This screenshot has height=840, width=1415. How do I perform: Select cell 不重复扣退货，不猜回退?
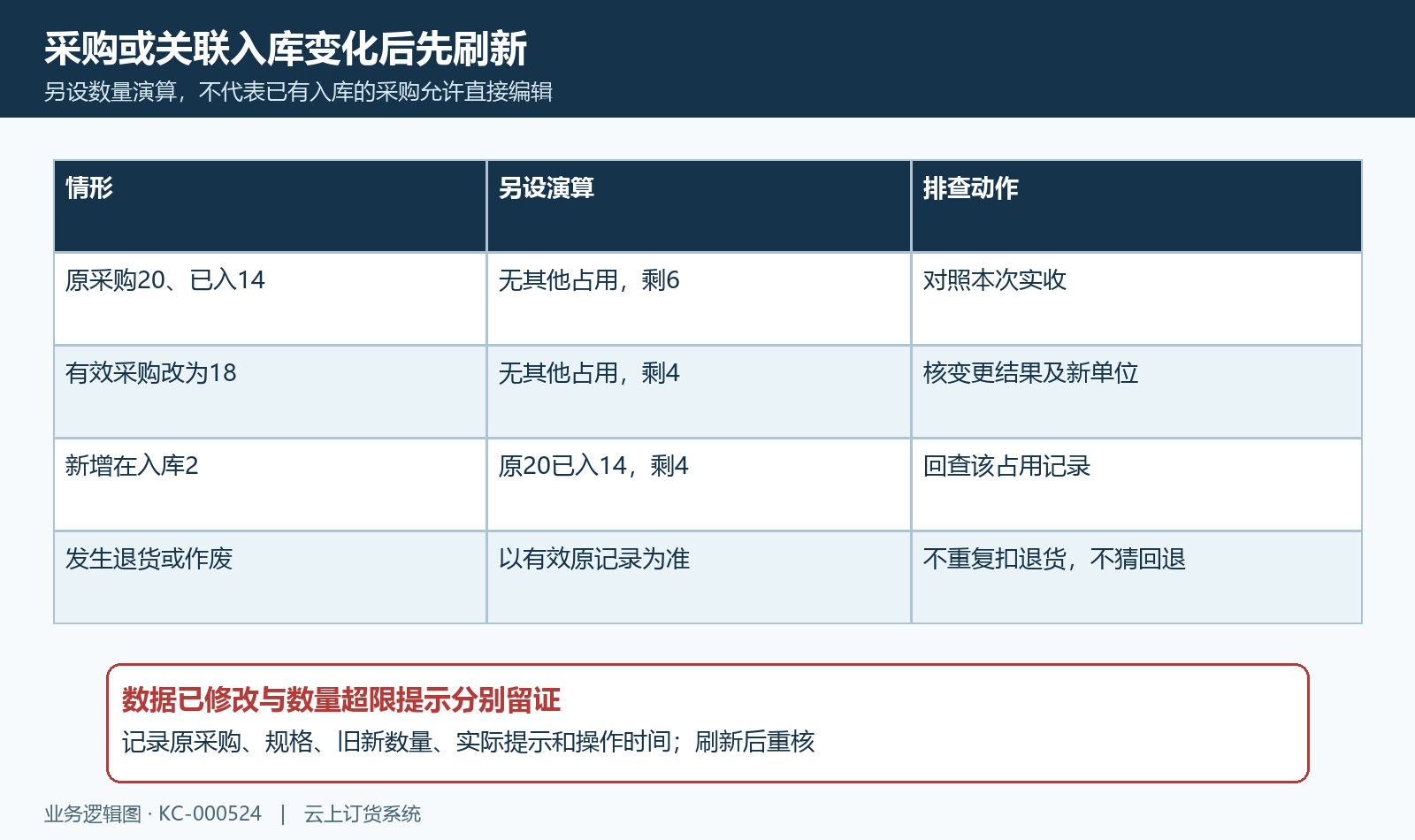[1136, 577]
